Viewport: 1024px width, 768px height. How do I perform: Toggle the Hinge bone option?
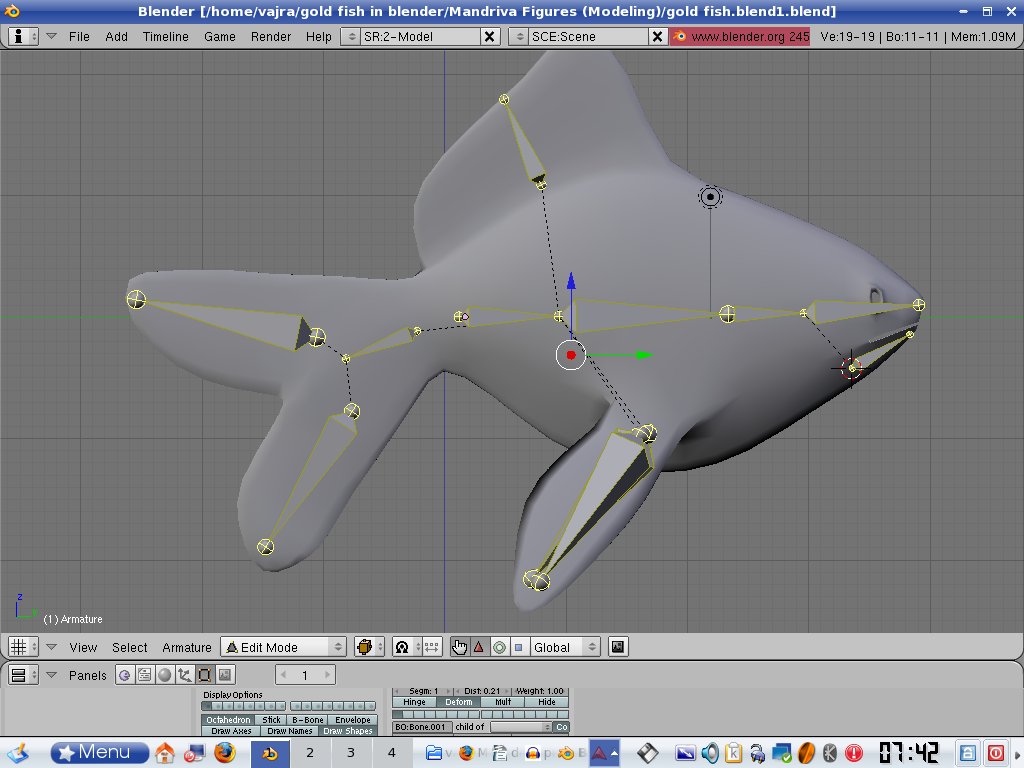414,702
